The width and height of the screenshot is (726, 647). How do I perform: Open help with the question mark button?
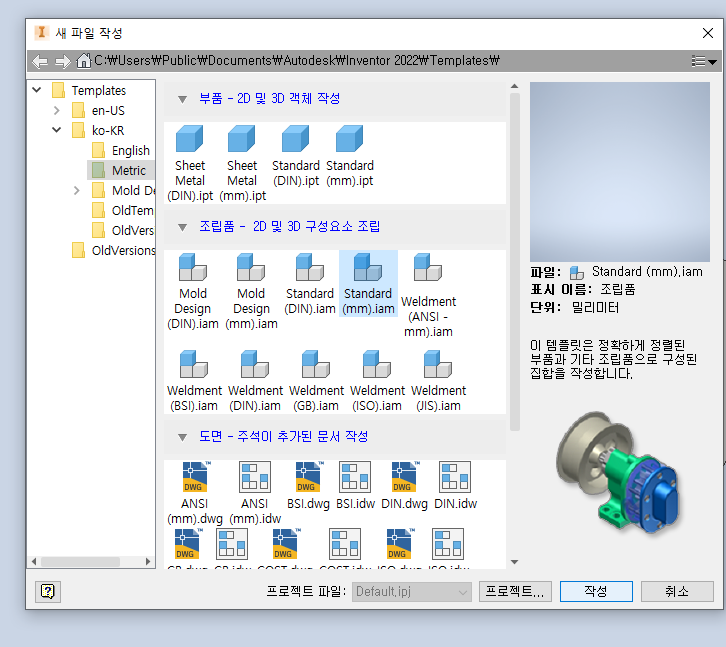pyautogui.click(x=48, y=591)
